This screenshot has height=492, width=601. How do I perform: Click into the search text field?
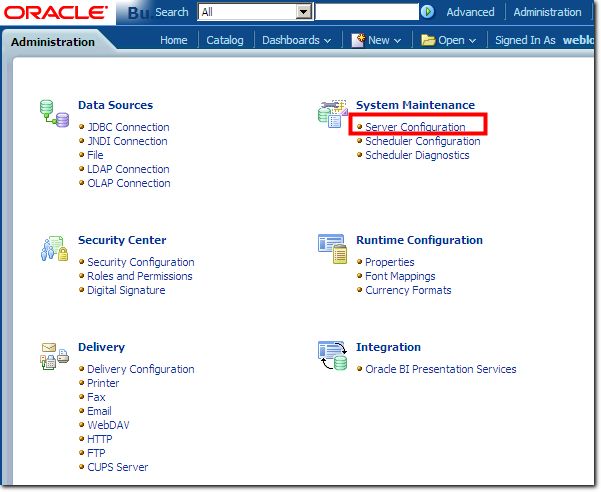[366, 12]
